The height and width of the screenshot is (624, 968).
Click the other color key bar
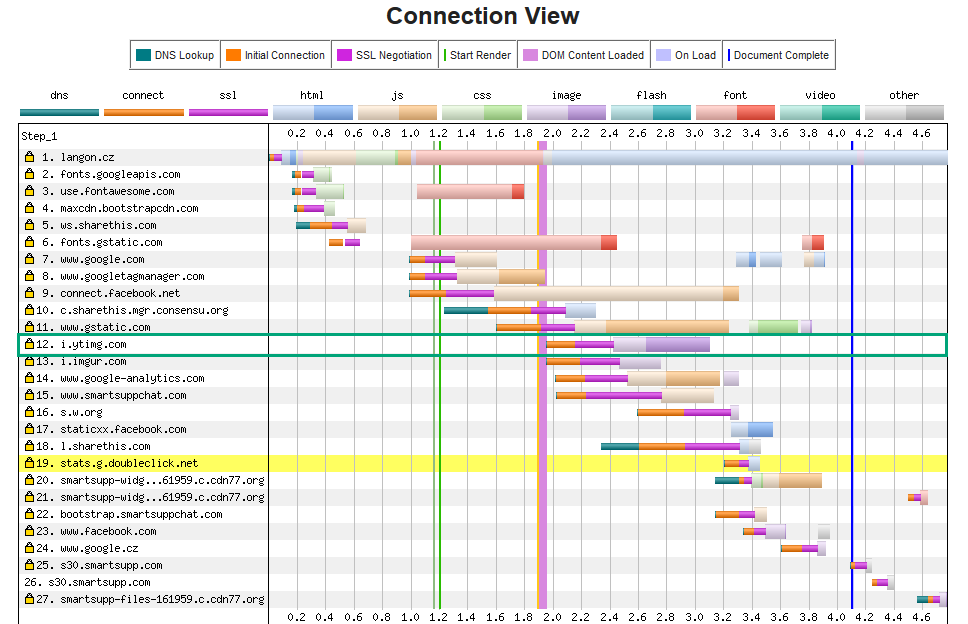tap(904, 112)
